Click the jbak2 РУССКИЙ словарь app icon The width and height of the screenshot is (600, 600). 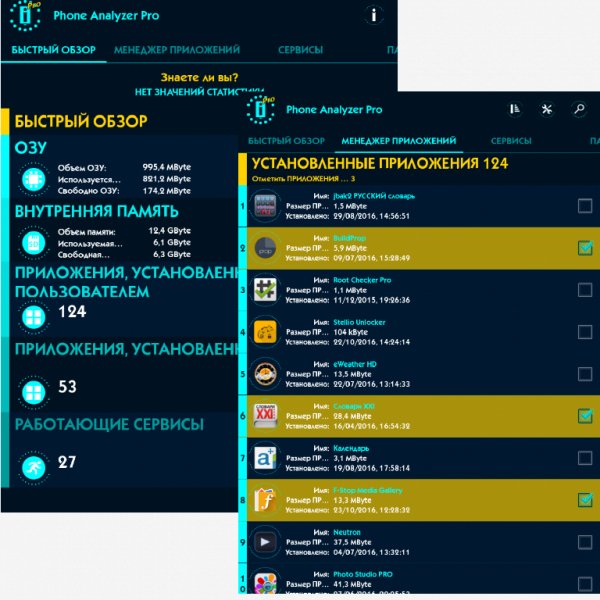pos(265,206)
